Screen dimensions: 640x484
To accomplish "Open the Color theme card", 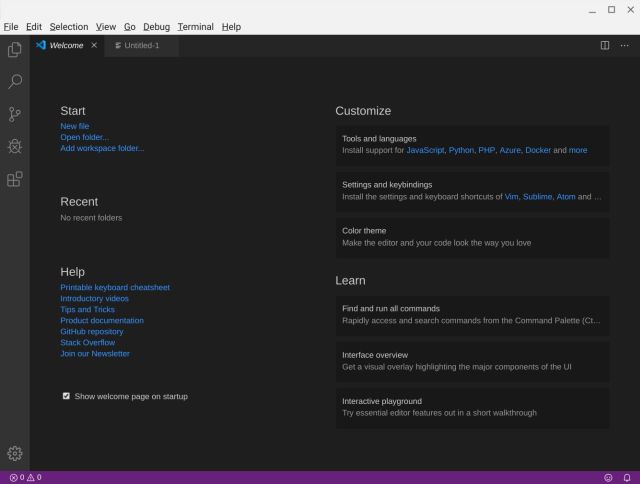I will tap(472, 237).
